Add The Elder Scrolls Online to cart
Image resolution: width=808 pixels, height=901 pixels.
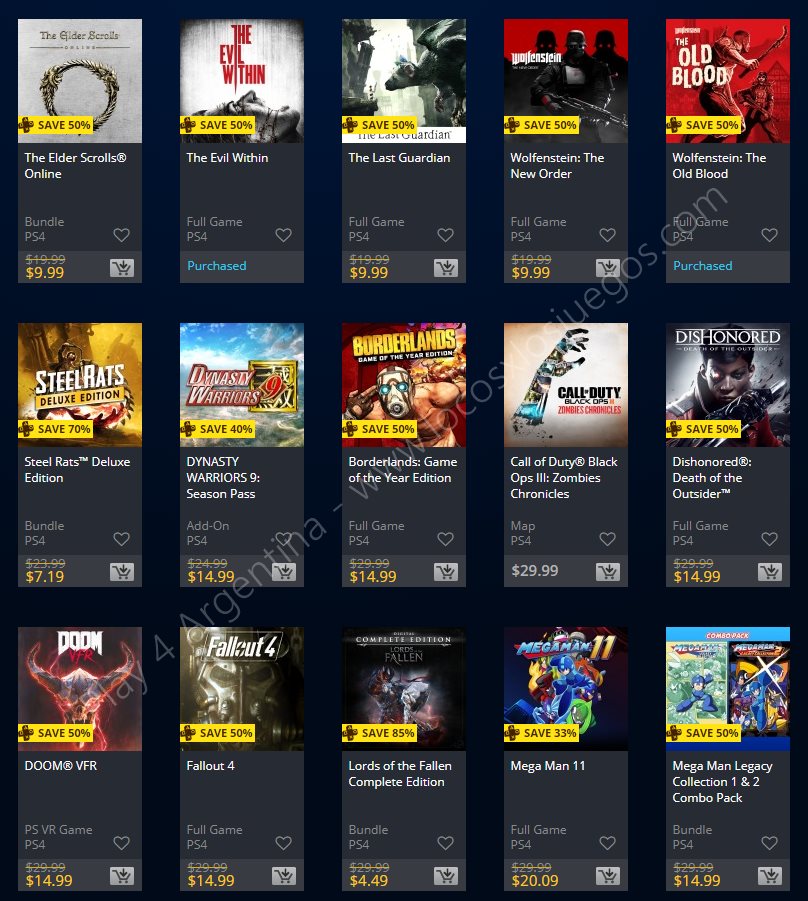tap(122, 268)
